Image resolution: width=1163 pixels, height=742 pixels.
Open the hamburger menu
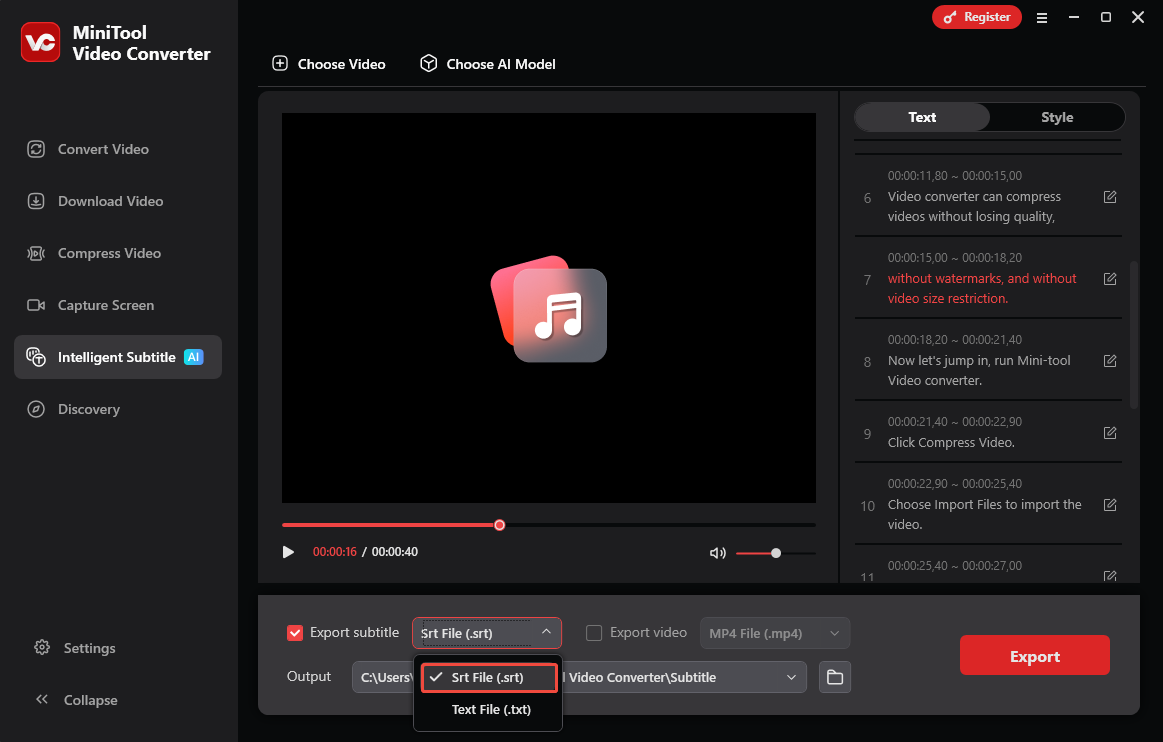pos(1042,17)
